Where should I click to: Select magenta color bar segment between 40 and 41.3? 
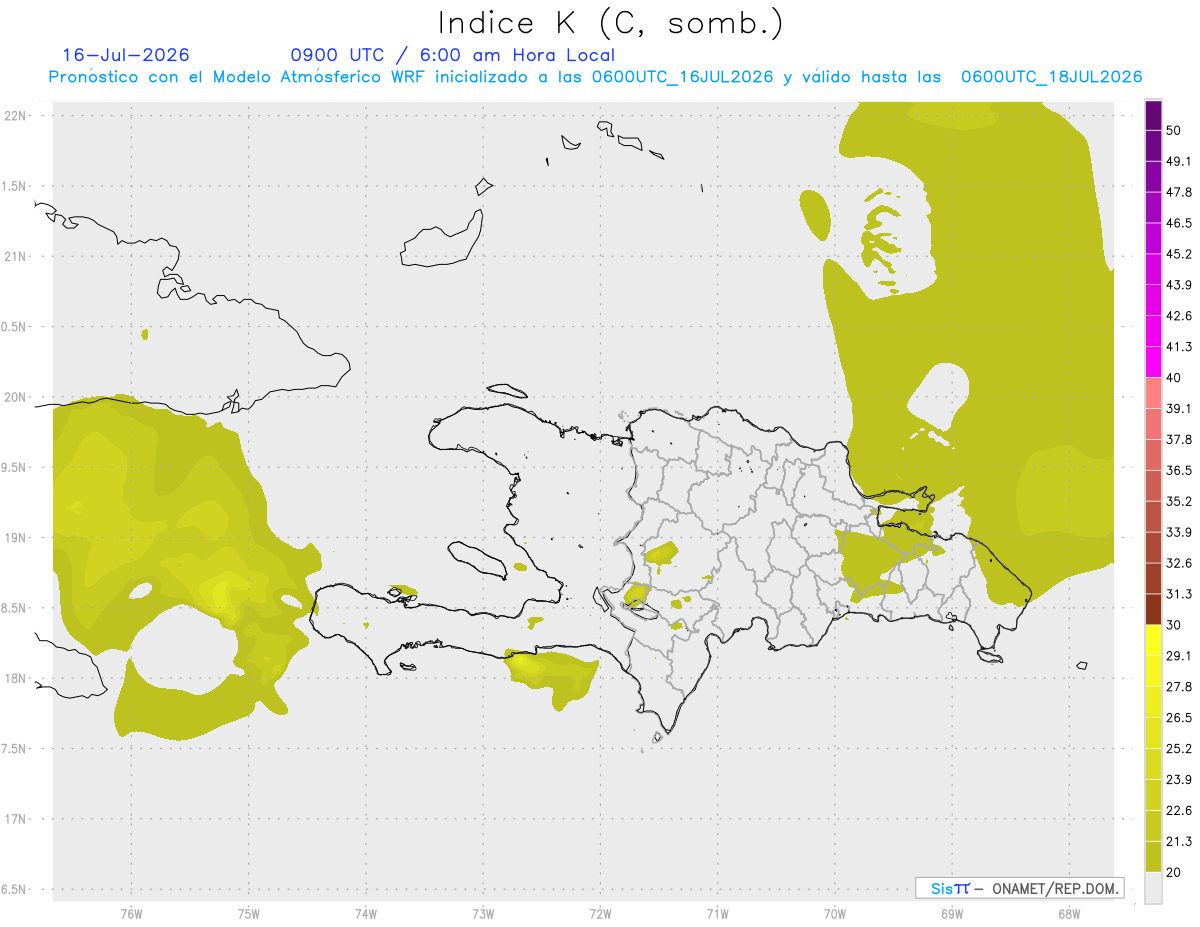coord(1153,362)
